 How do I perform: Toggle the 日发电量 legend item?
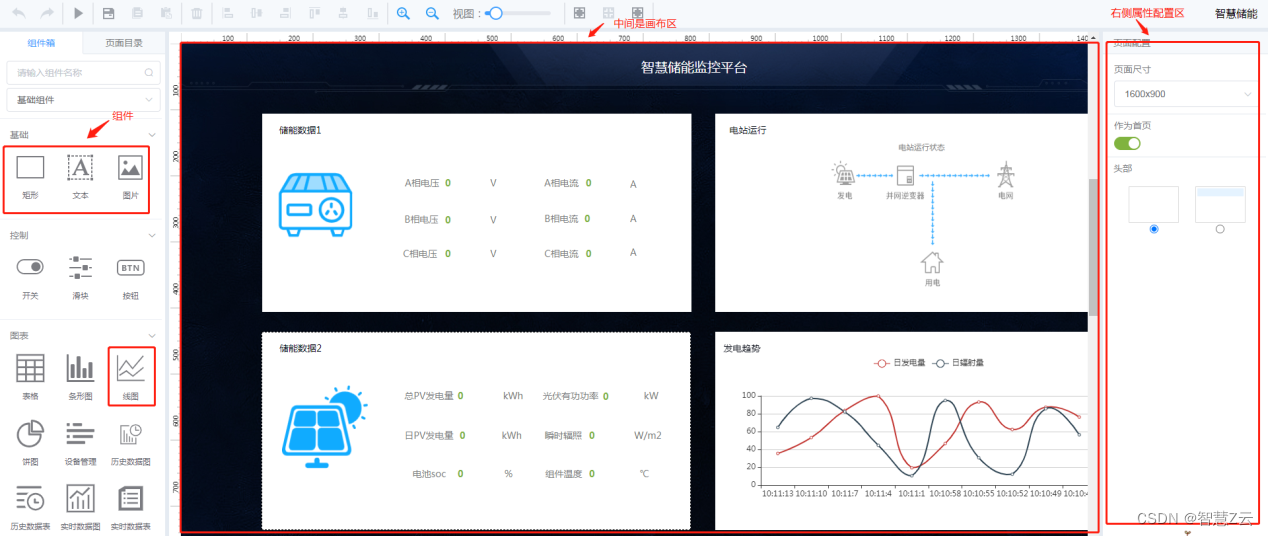point(899,363)
